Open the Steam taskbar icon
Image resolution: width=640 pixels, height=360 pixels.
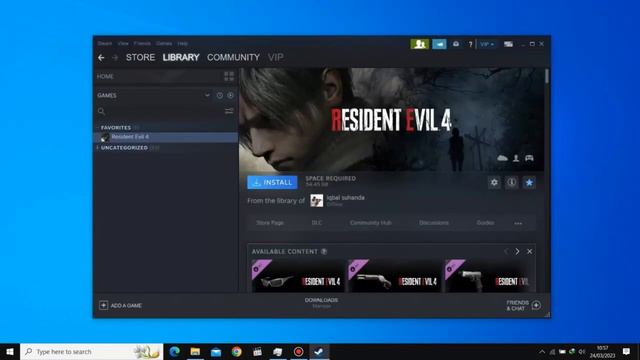pyautogui.click(x=319, y=351)
